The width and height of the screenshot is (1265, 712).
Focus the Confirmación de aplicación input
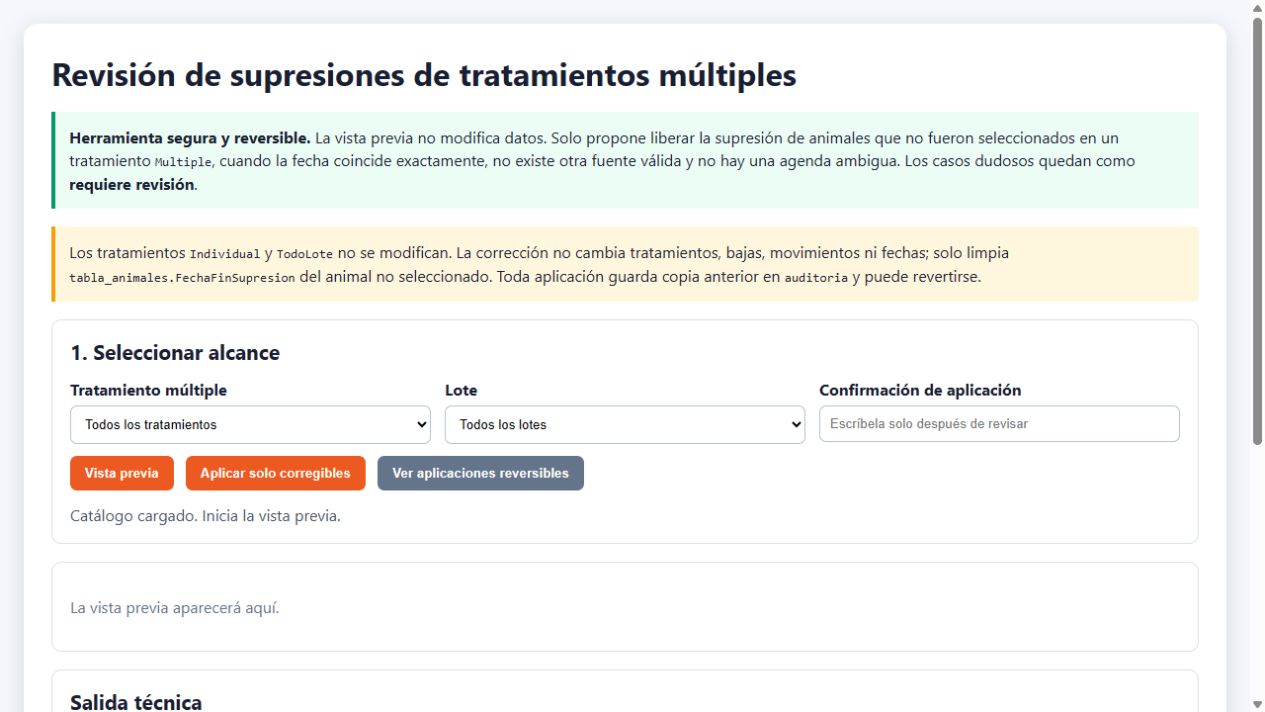999,423
